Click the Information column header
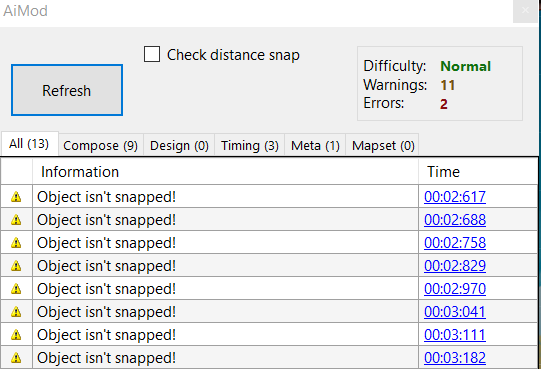This screenshot has width=541, height=369. tap(225, 172)
